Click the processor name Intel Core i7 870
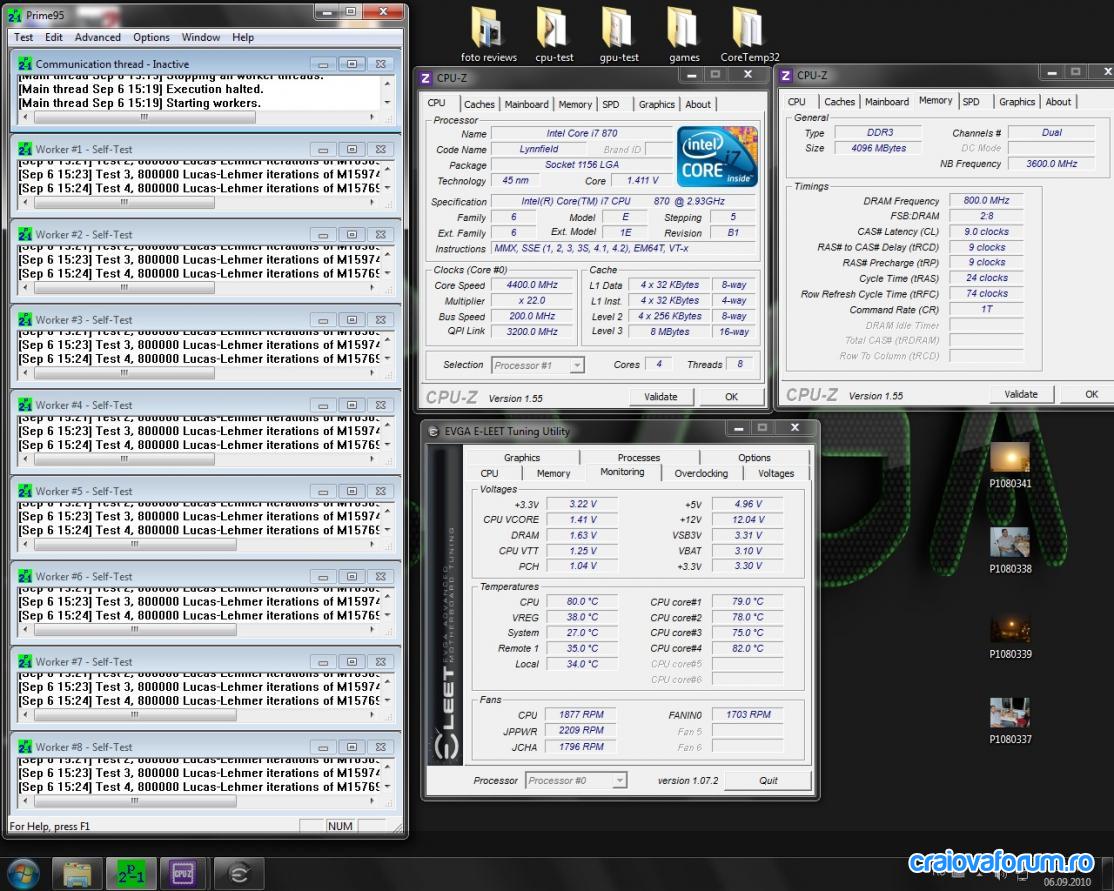The width and height of the screenshot is (1114, 891). click(582, 133)
